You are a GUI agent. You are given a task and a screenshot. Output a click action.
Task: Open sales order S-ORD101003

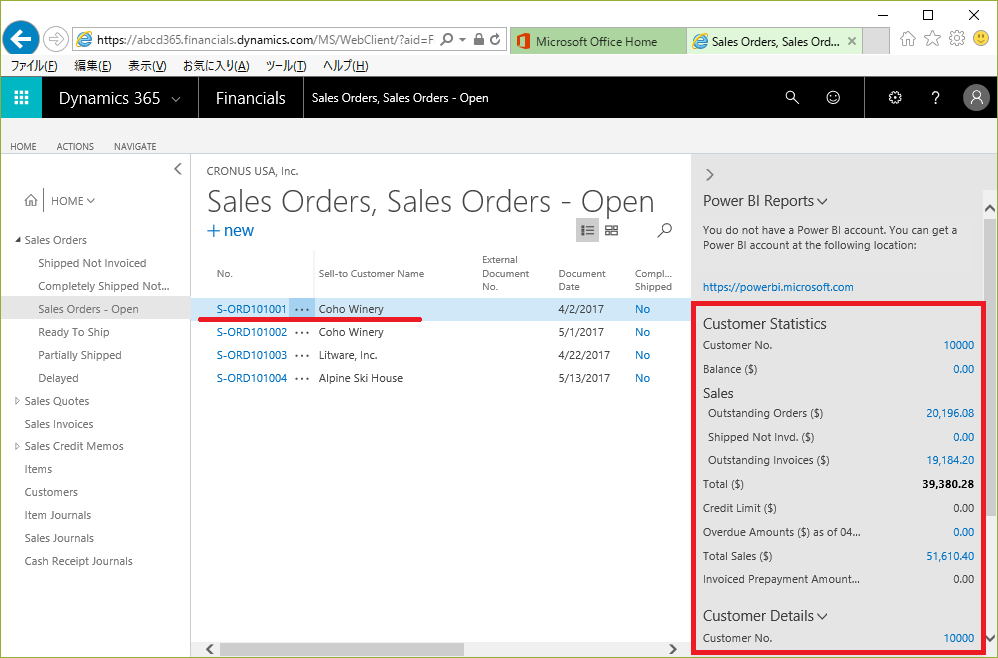[x=251, y=355]
